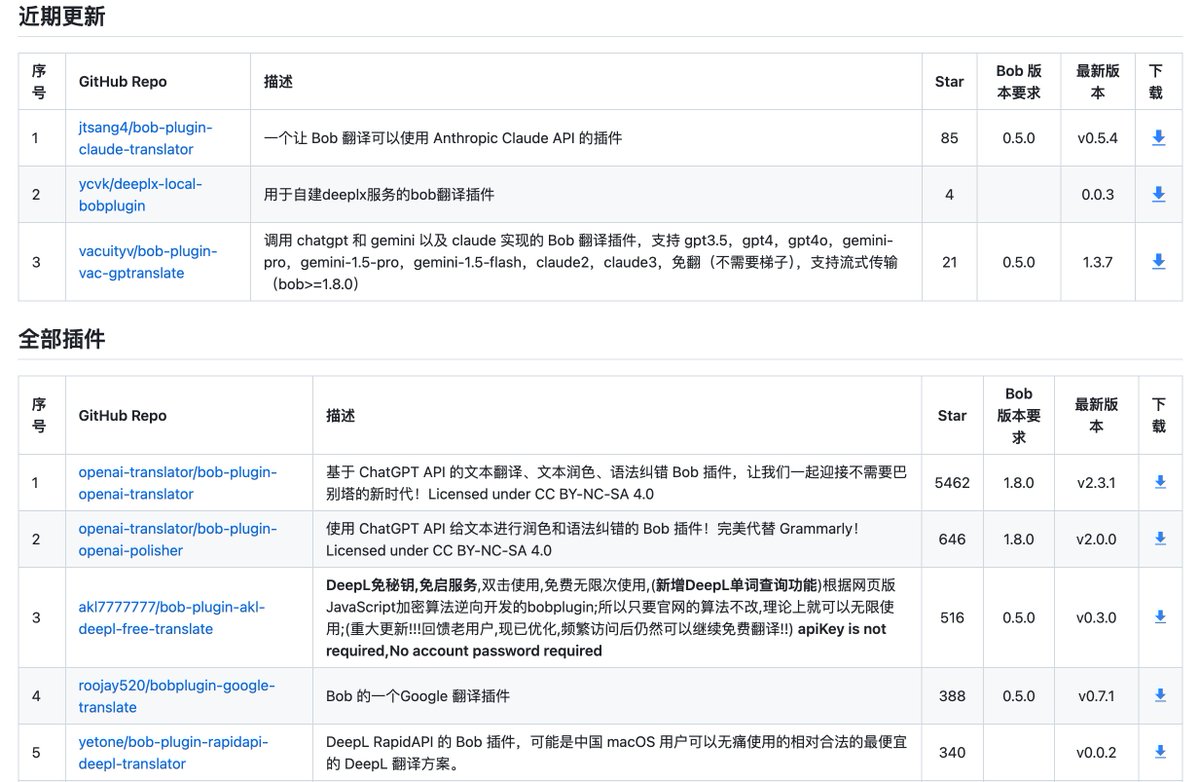Click the version cell v0.5.4
Screen dimensions: 1200x782
coord(1097,138)
